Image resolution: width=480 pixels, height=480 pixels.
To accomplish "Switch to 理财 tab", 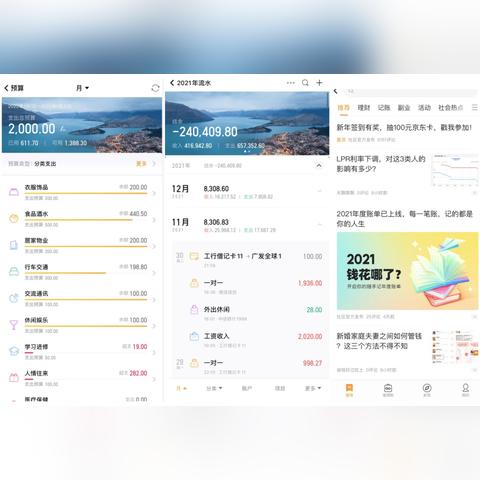I will 364,108.
